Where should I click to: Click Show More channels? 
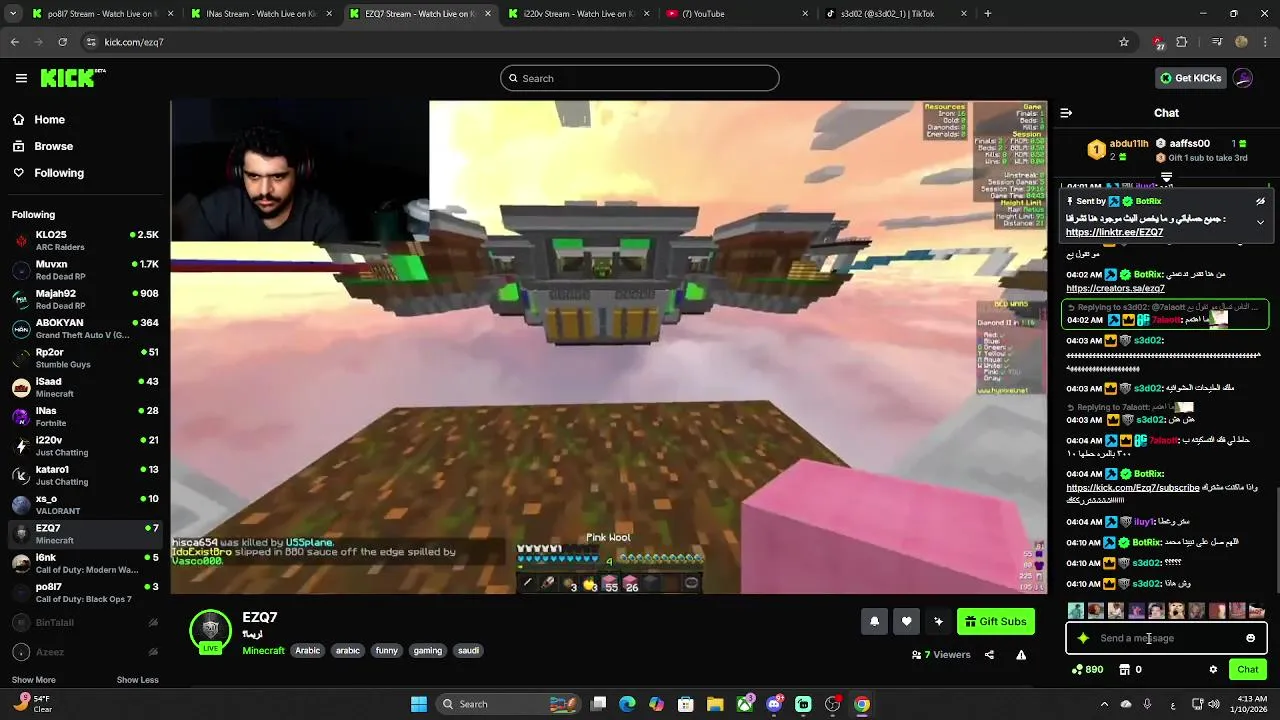[33, 680]
